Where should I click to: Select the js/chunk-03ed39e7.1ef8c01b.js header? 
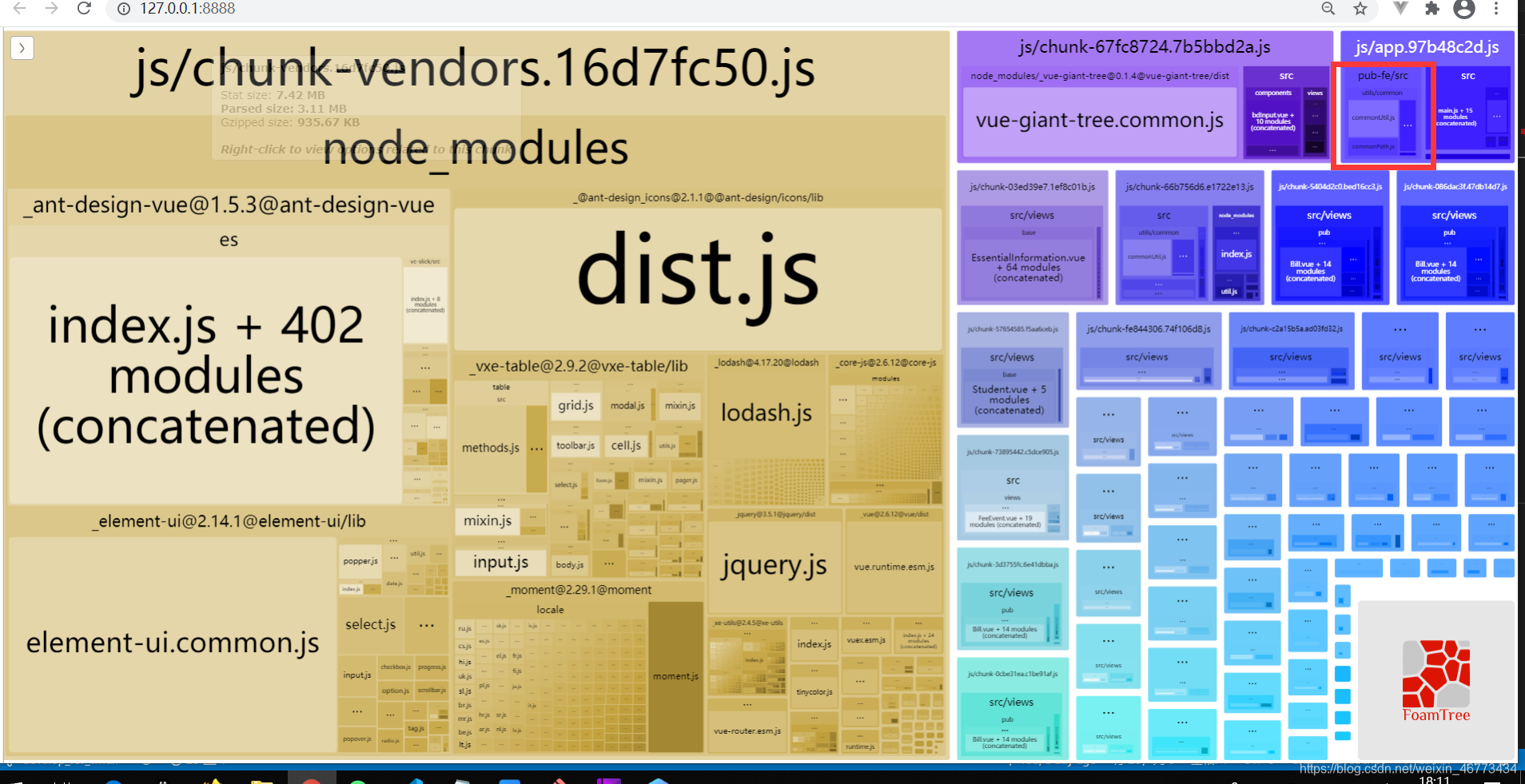1032,187
